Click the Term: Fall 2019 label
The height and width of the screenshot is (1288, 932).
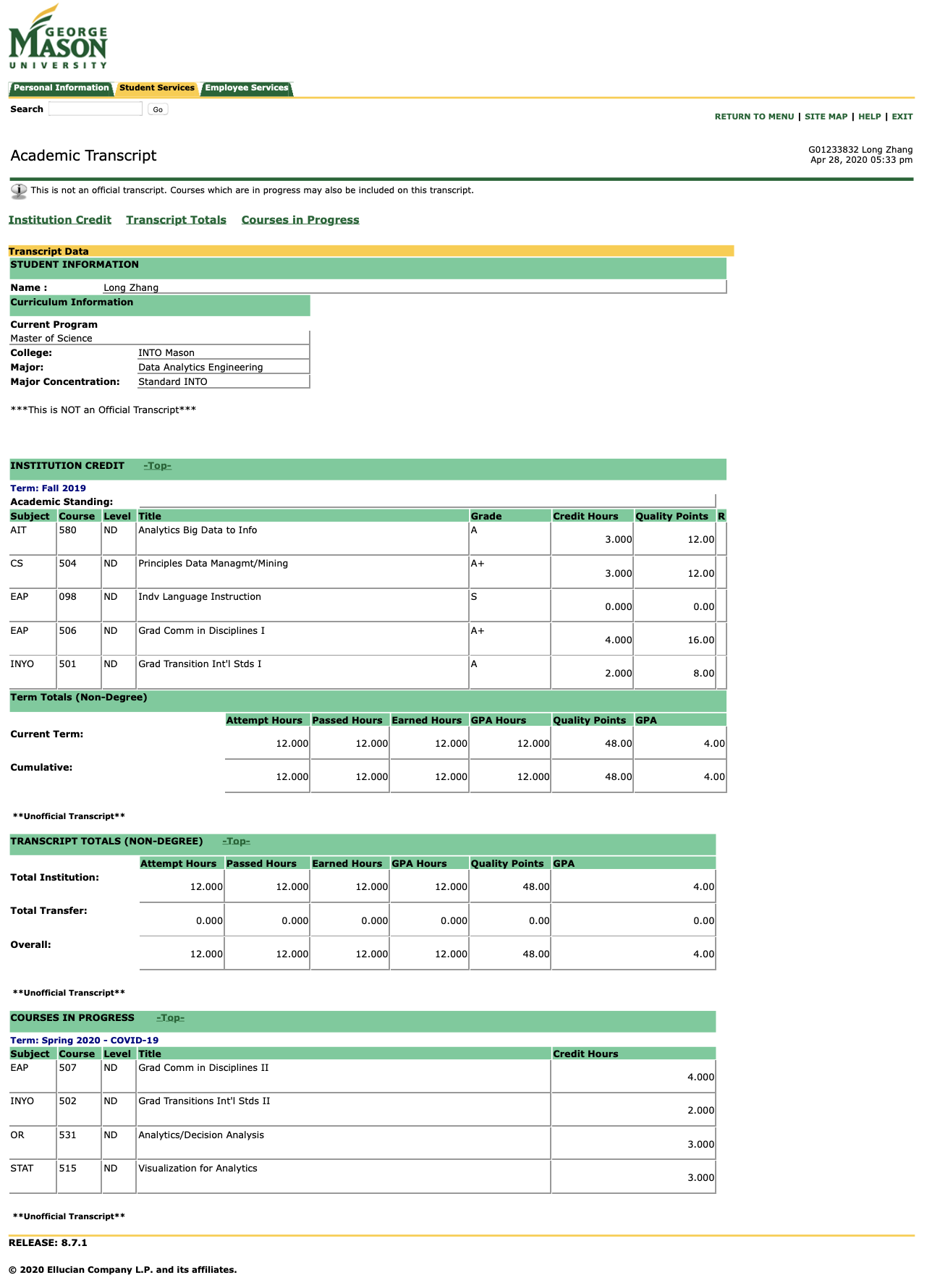[x=48, y=488]
